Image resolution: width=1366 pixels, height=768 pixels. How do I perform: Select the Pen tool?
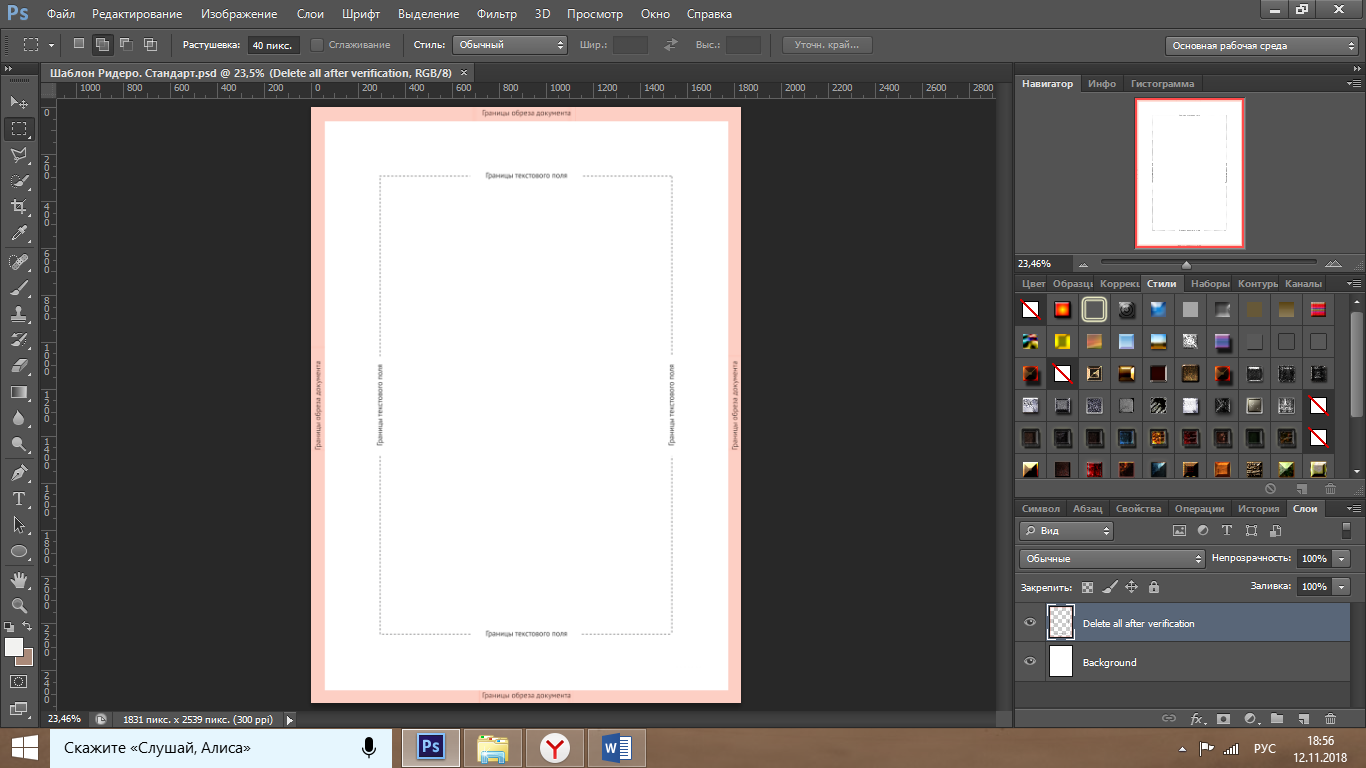pos(18,472)
